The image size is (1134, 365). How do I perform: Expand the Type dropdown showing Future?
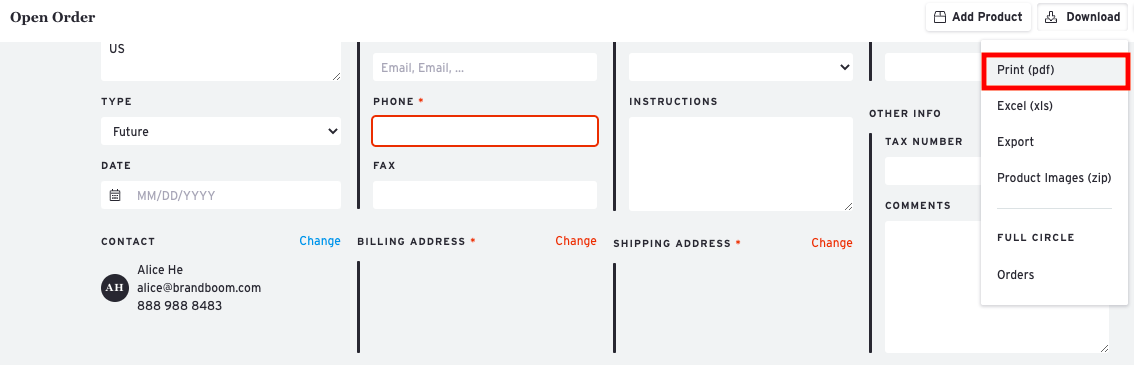(221, 132)
